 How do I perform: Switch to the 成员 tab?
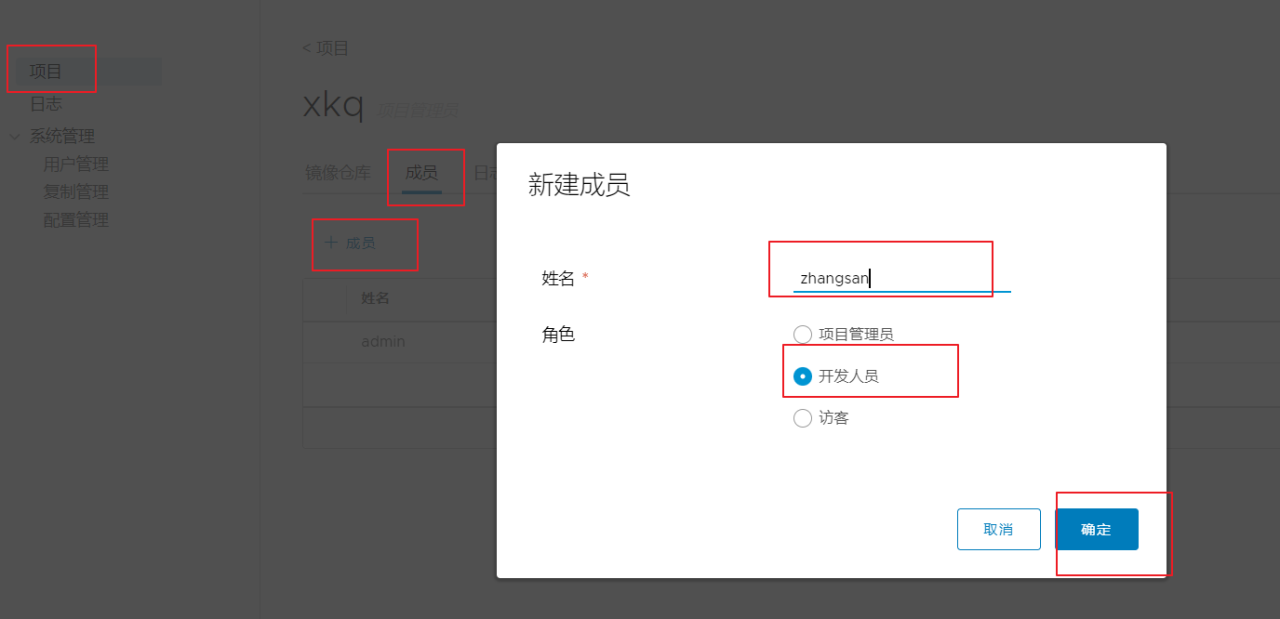tap(421, 173)
